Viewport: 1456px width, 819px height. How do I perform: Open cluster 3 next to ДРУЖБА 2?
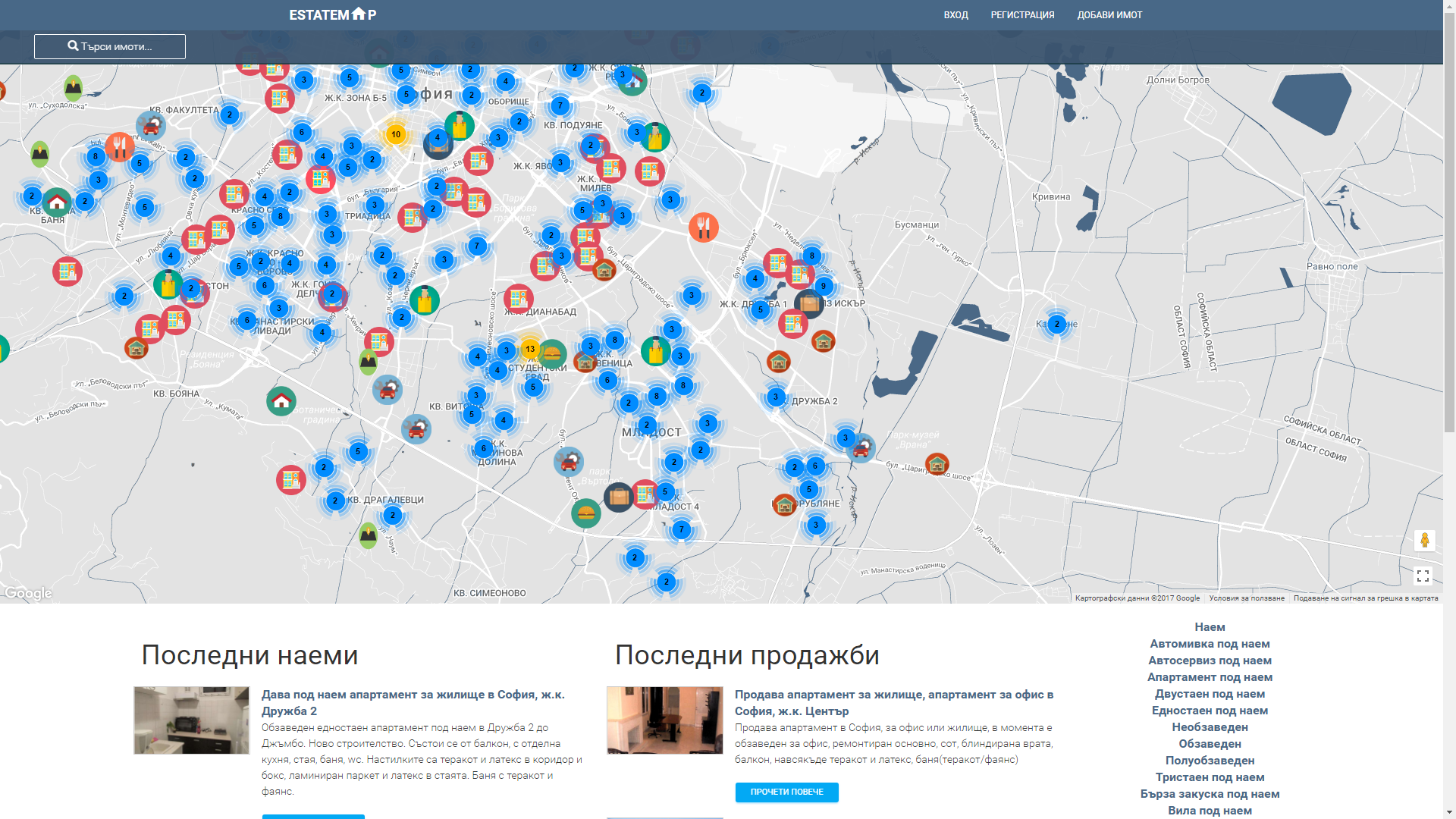(776, 397)
